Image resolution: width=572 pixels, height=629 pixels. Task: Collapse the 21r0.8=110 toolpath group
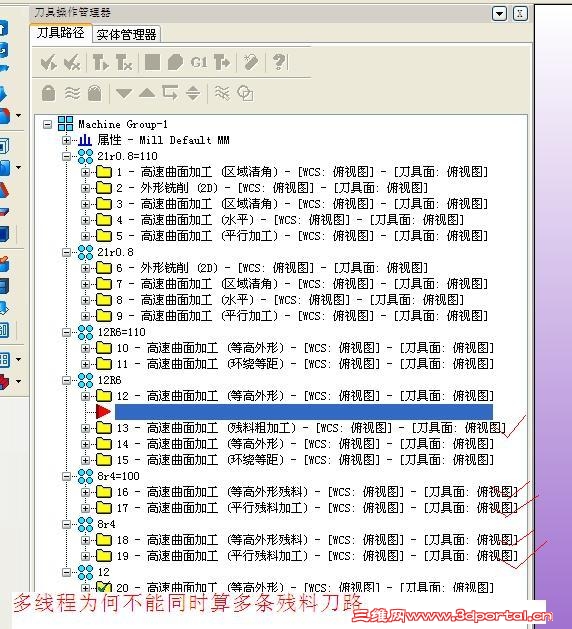[x=66, y=156]
